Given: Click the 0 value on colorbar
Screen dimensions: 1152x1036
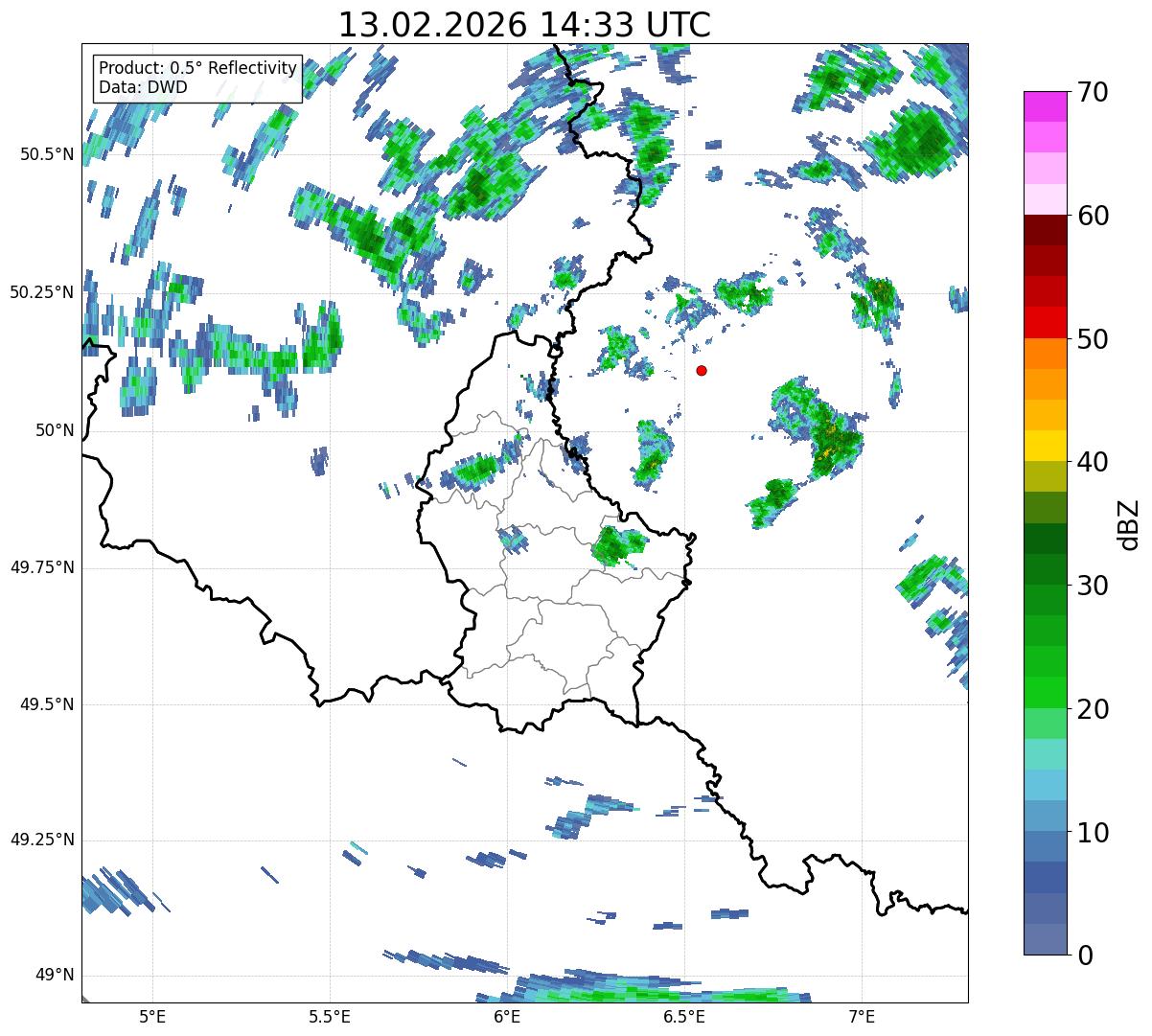Looking at the screenshot, I should click(1084, 955).
